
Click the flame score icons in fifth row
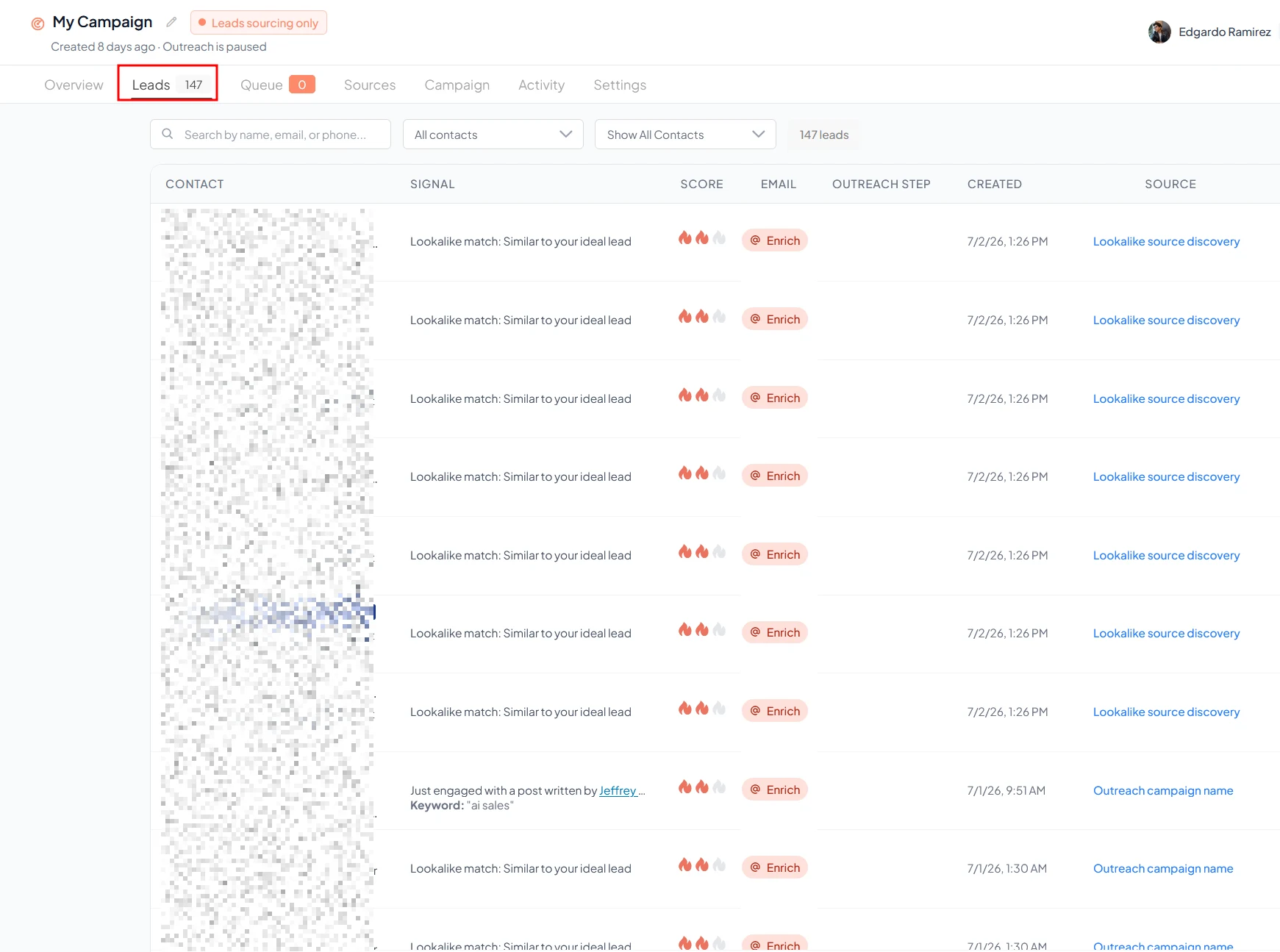[701, 551]
